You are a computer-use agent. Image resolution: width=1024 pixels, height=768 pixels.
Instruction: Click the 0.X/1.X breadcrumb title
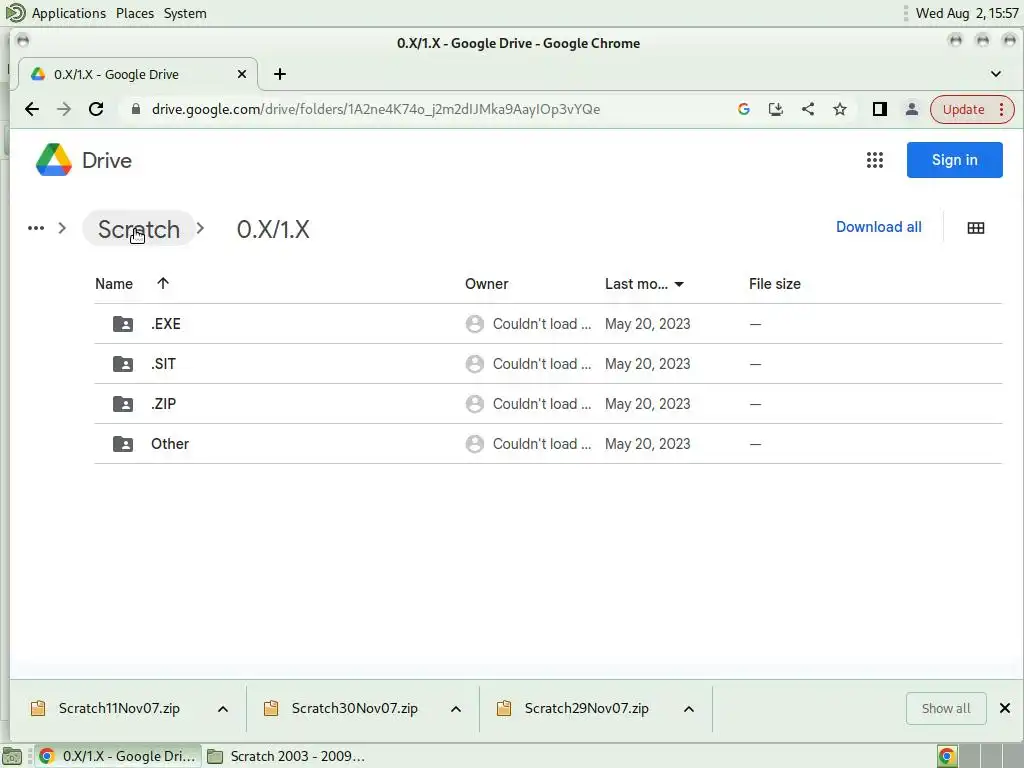click(x=273, y=229)
